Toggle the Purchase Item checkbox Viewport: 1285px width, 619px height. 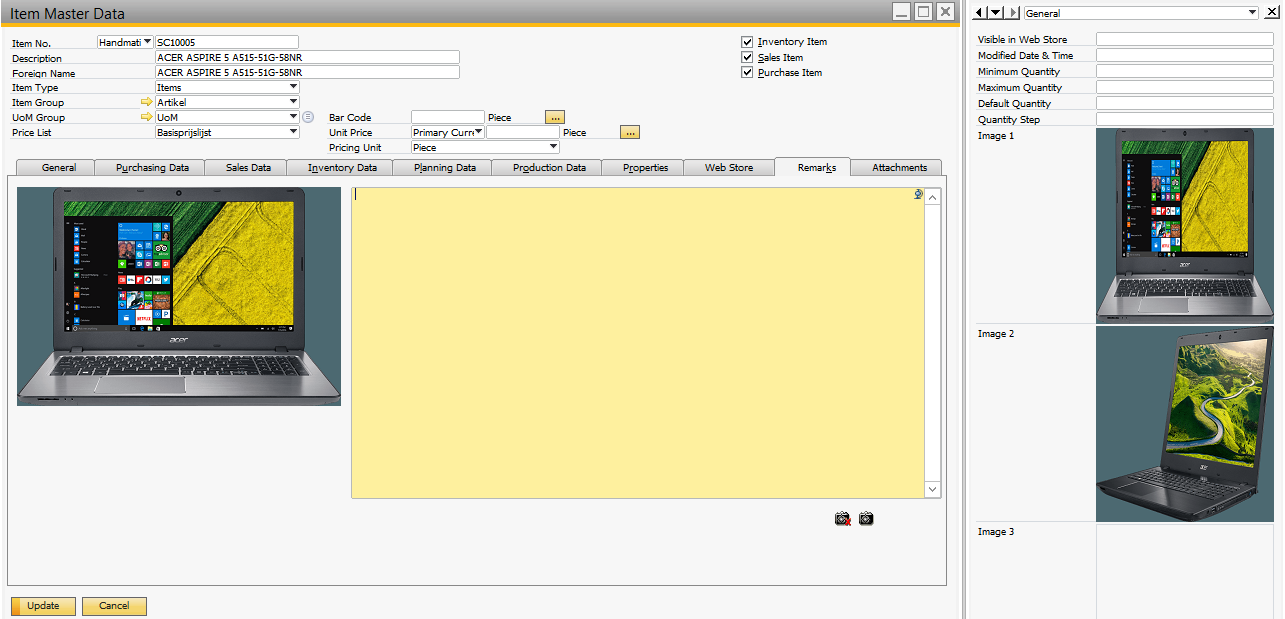click(x=747, y=72)
